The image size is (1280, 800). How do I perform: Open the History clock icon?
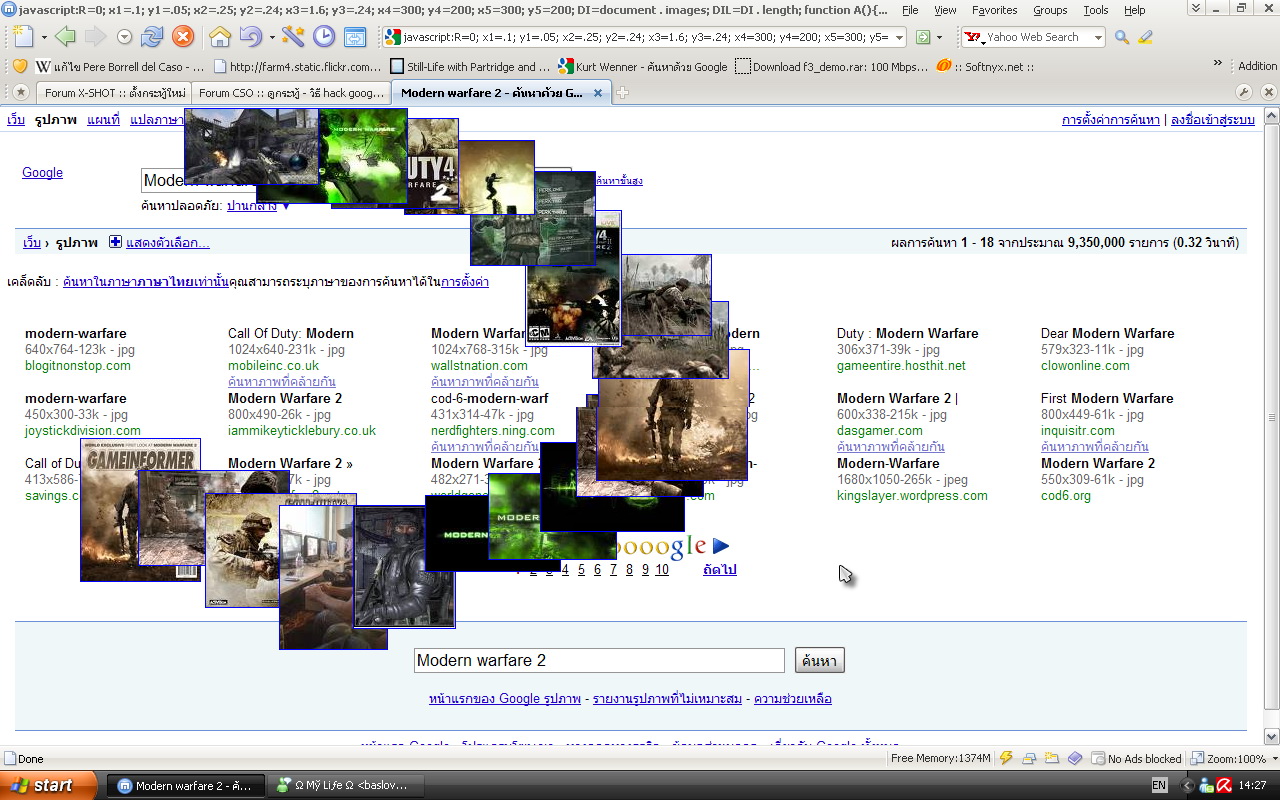click(x=324, y=37)
